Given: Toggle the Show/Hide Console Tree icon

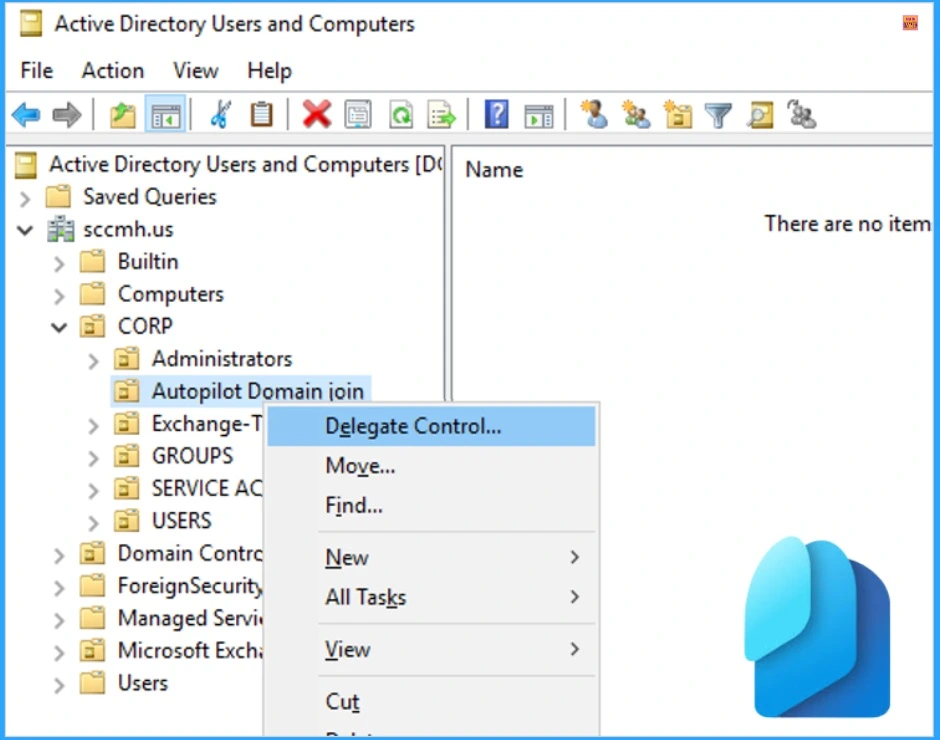Looking at the screenshot, I should [x=165, y=115].
